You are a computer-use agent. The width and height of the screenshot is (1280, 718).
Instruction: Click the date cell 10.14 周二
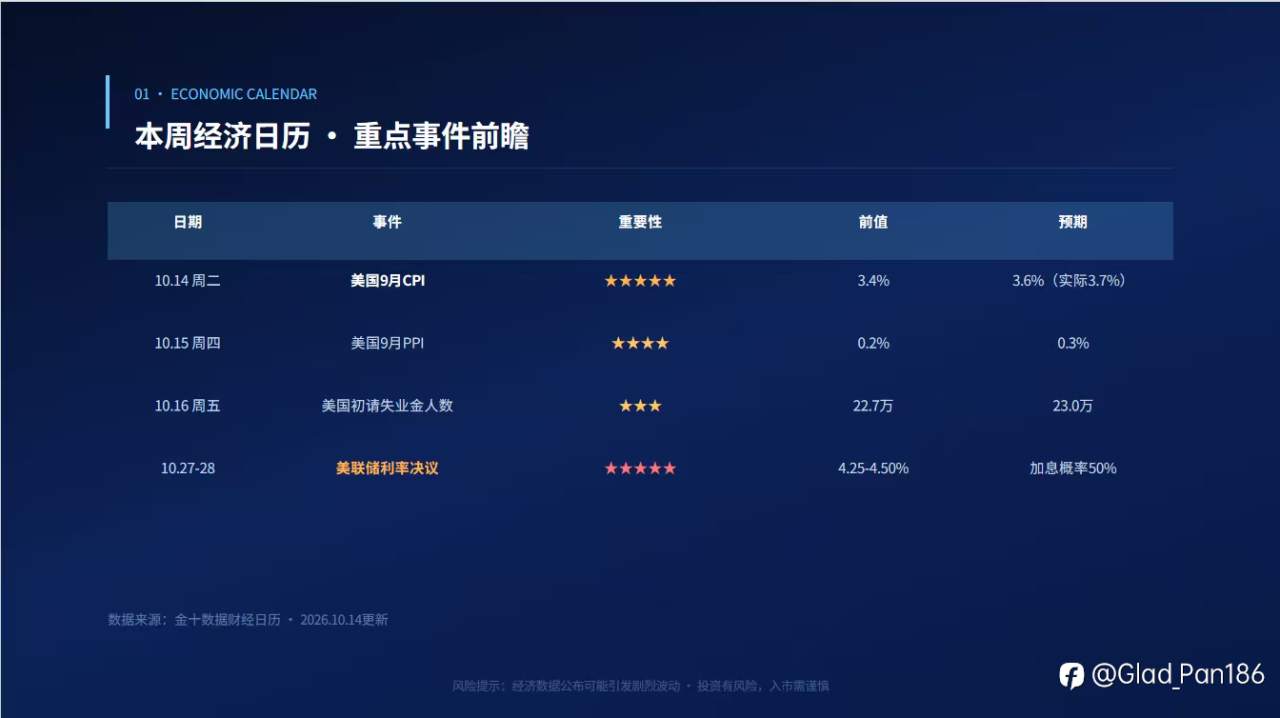[x=188, y=281]
